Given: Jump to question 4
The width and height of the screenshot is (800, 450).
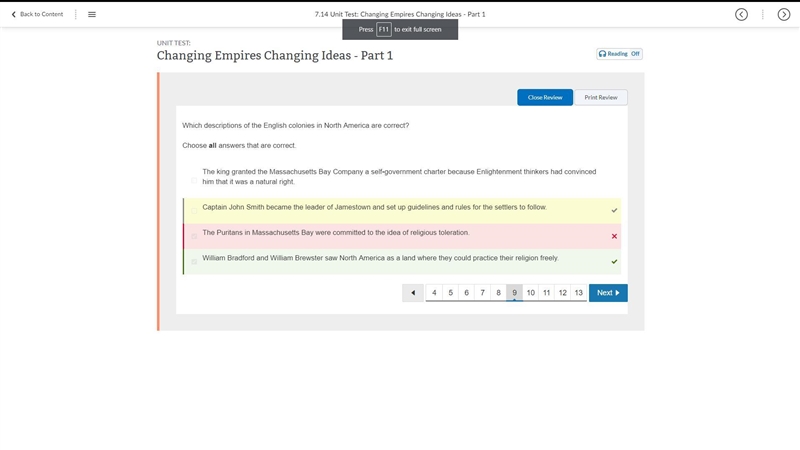Looking at the screenshot, I should (434, 293).
